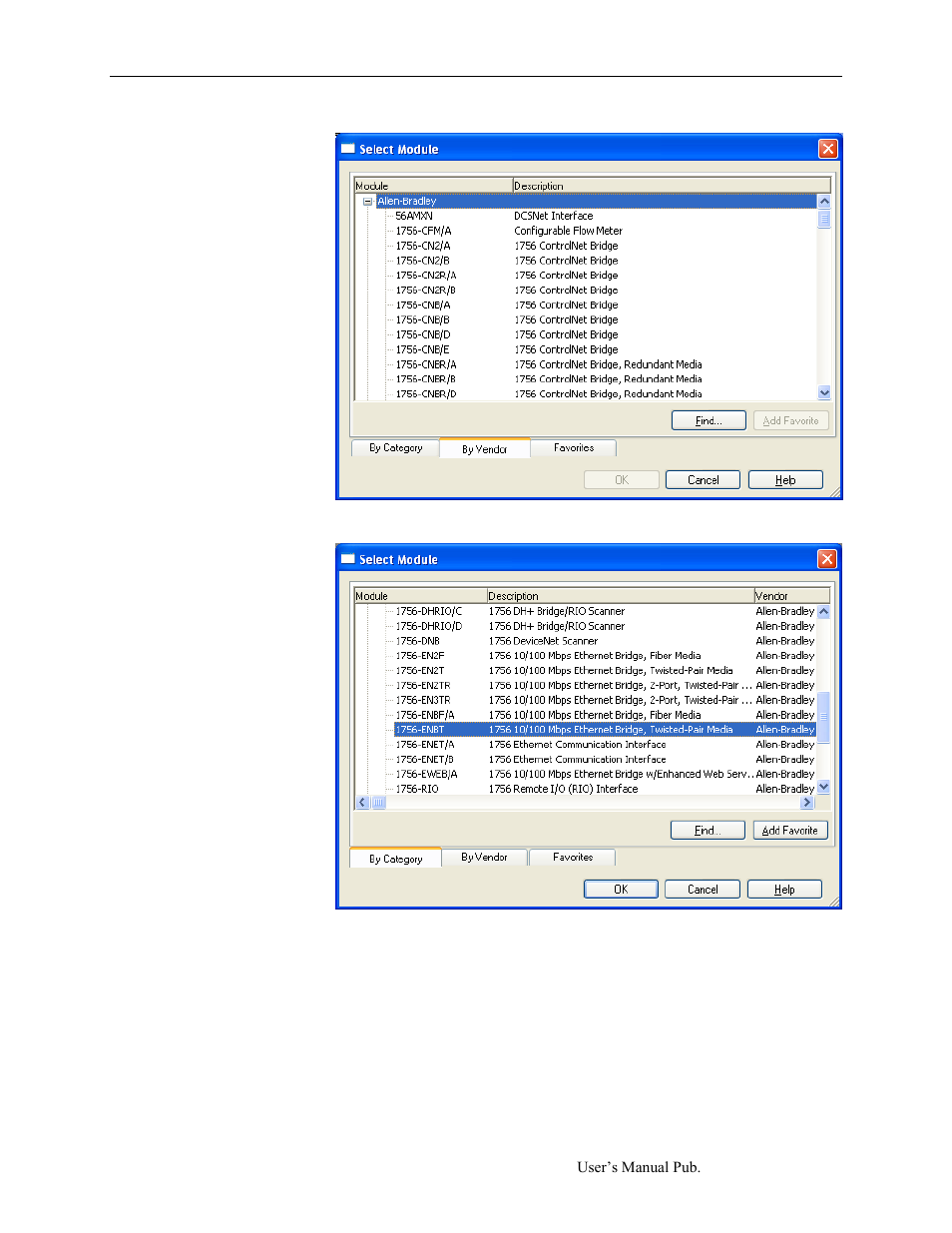
Task: Collapse the Allen-Bradley vendor tree node
Action: point(367,201)
